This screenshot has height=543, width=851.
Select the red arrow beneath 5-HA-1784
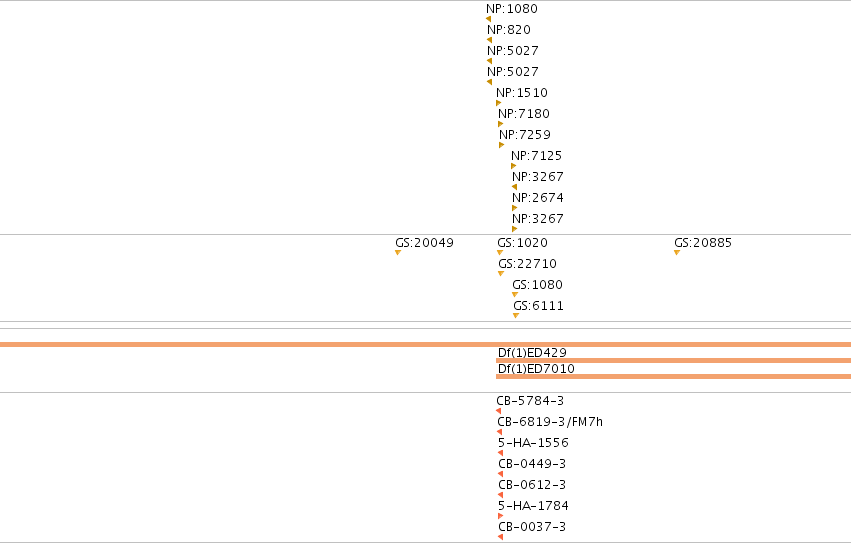pyautogui.click(x=500, y=516)
